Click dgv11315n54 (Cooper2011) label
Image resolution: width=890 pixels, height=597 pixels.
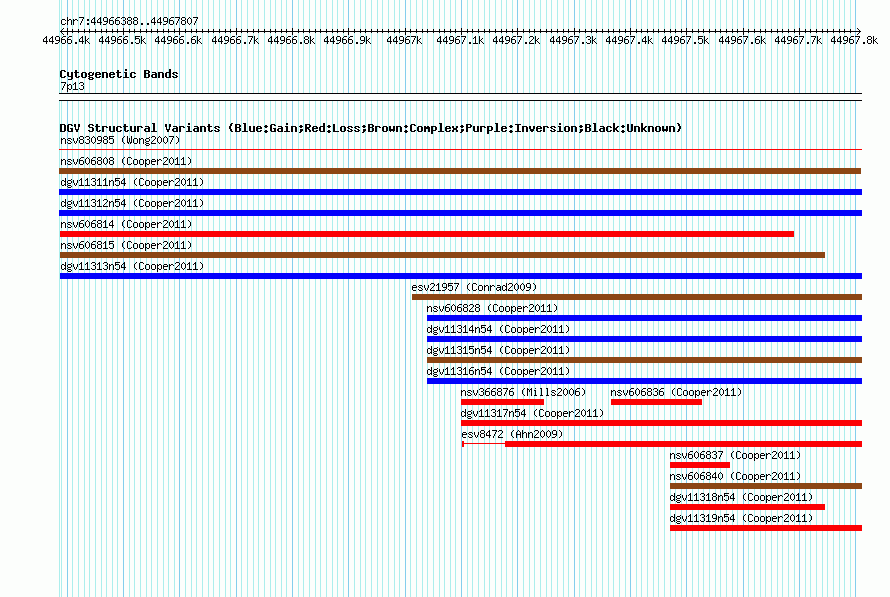pos(498,350)
